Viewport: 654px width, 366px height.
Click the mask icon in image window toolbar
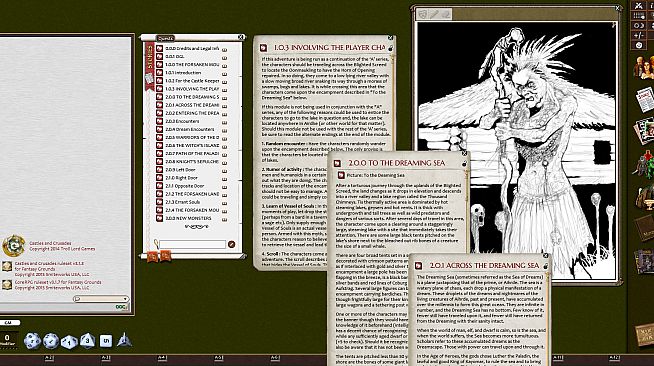pos(423,15)
